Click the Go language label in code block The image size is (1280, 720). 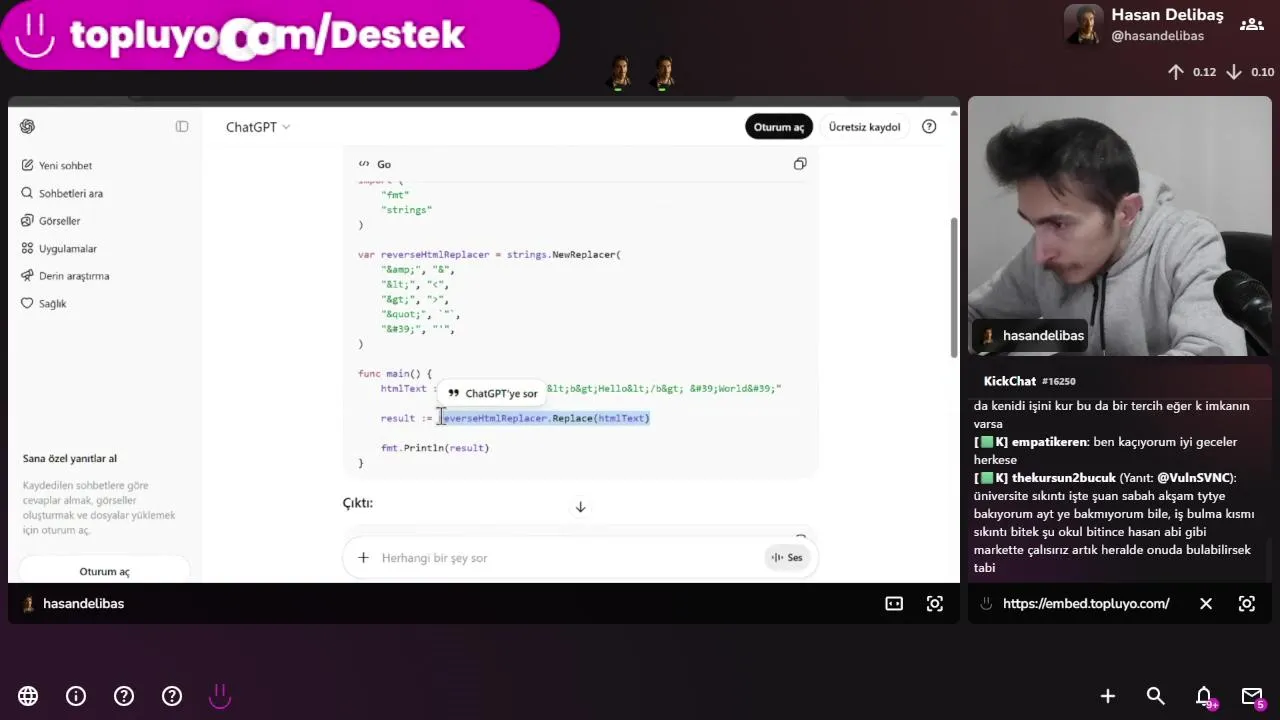(x=384, y=164)
